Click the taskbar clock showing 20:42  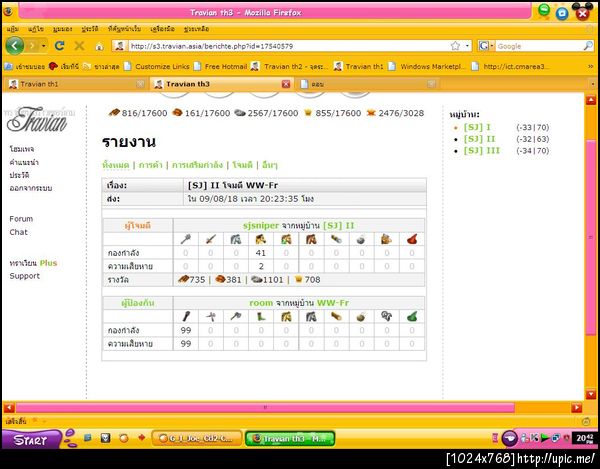tap(585, 438)
